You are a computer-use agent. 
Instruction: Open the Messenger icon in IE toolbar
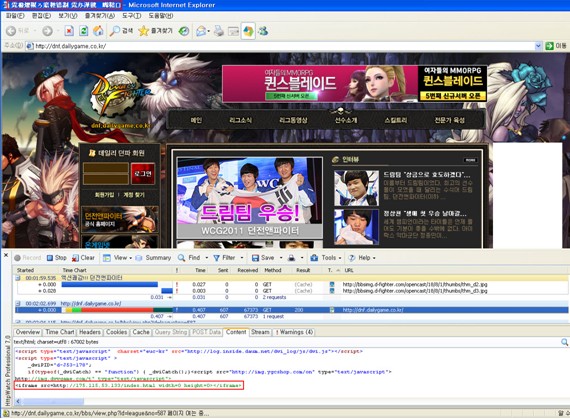coord(263,31)
